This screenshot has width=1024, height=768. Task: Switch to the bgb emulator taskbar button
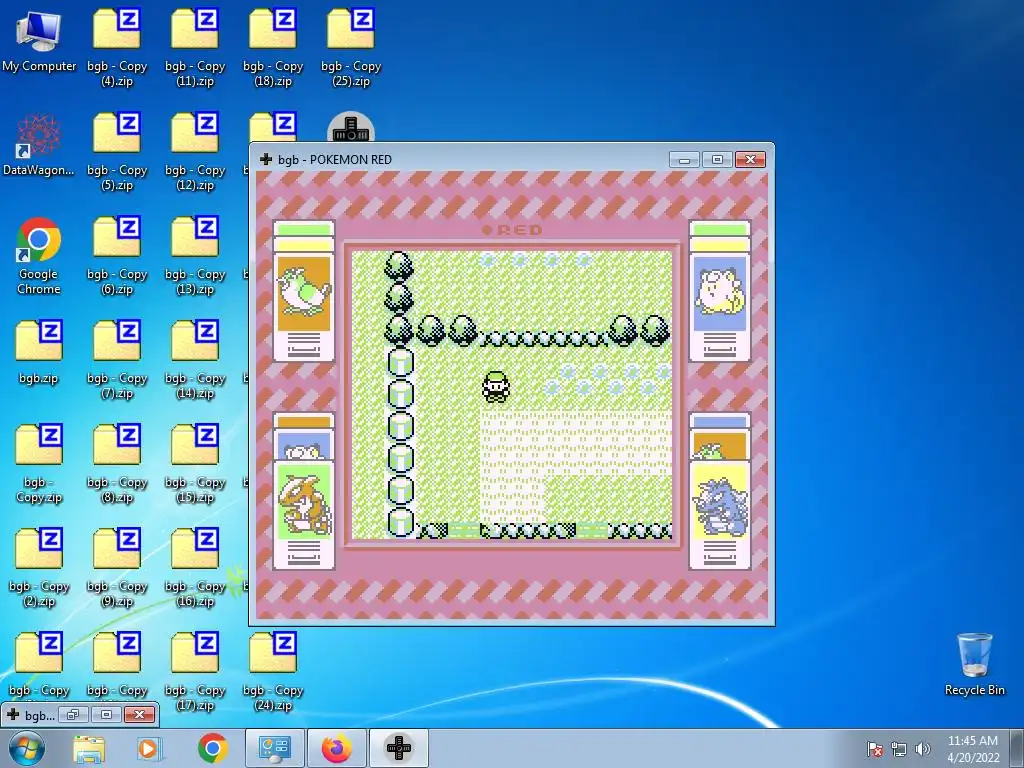coord(399,748)
